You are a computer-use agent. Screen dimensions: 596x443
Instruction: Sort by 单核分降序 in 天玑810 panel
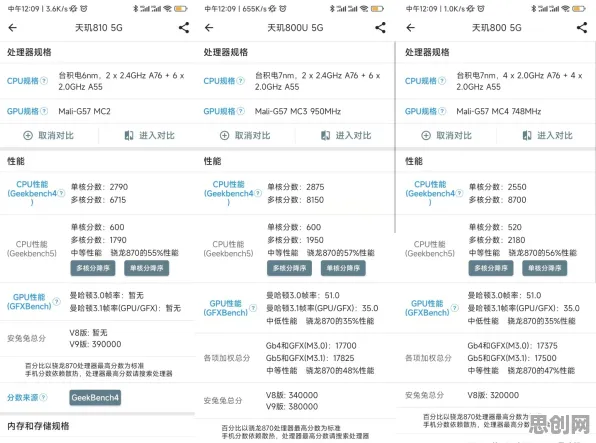[147, 268]
